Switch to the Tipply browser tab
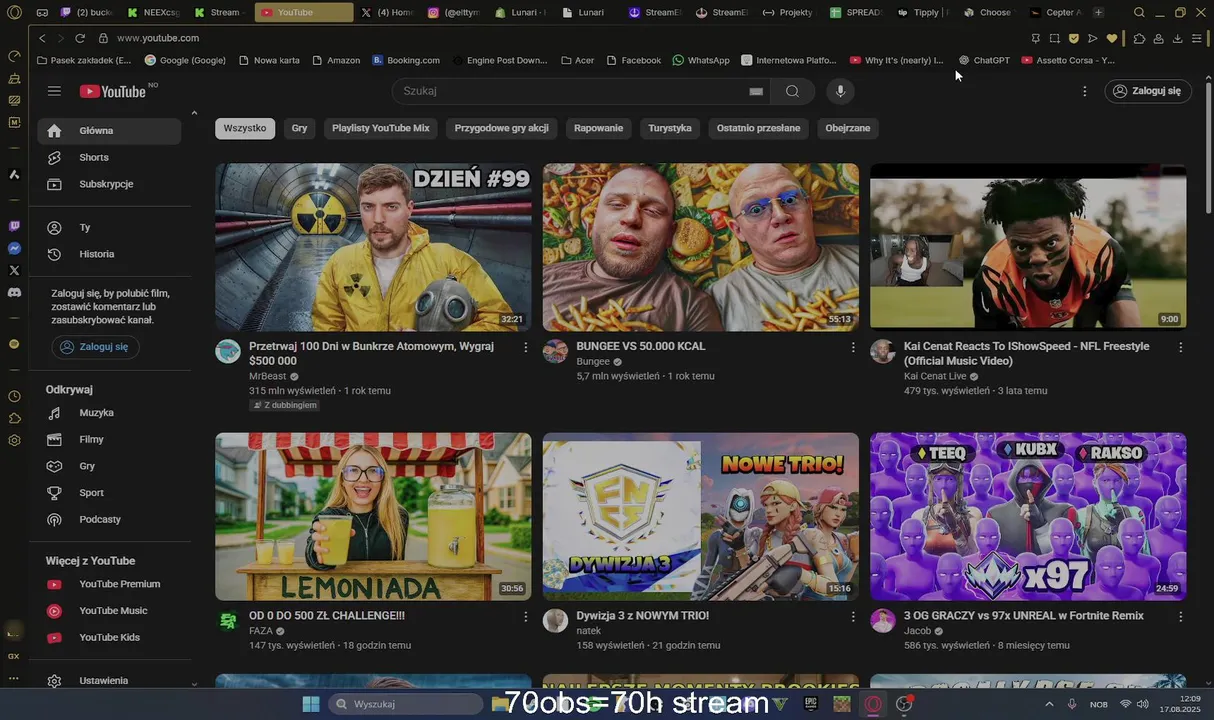1214x720 pixels. tap(923, 12)
